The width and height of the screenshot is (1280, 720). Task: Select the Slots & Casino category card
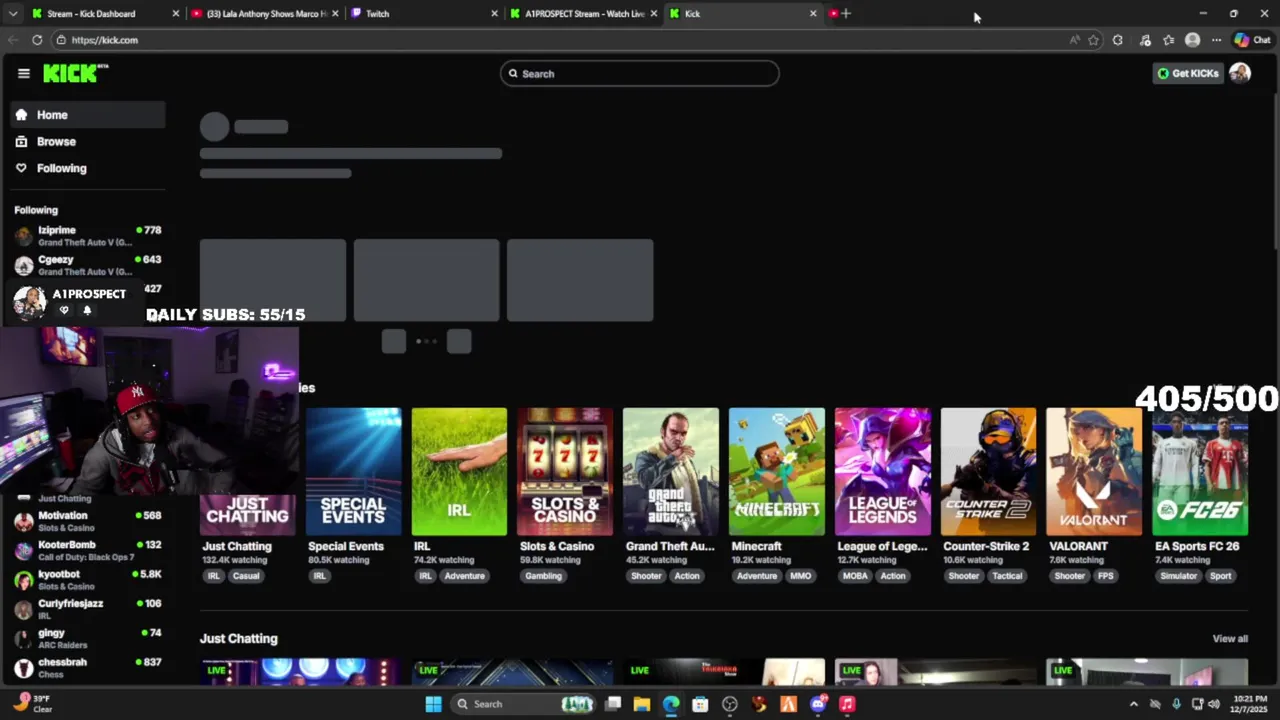565,472
